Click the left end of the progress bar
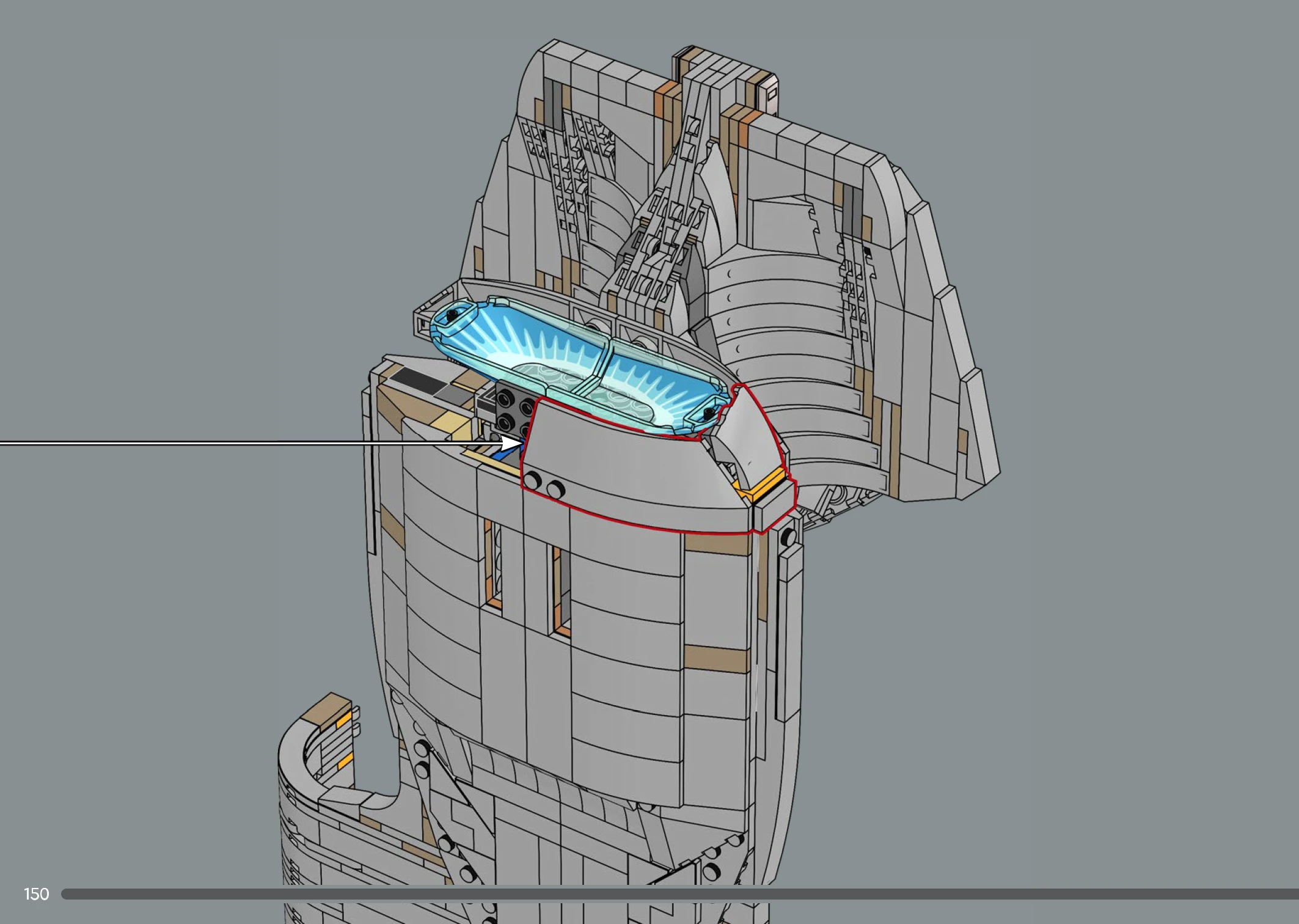 (x=67, y=894)
